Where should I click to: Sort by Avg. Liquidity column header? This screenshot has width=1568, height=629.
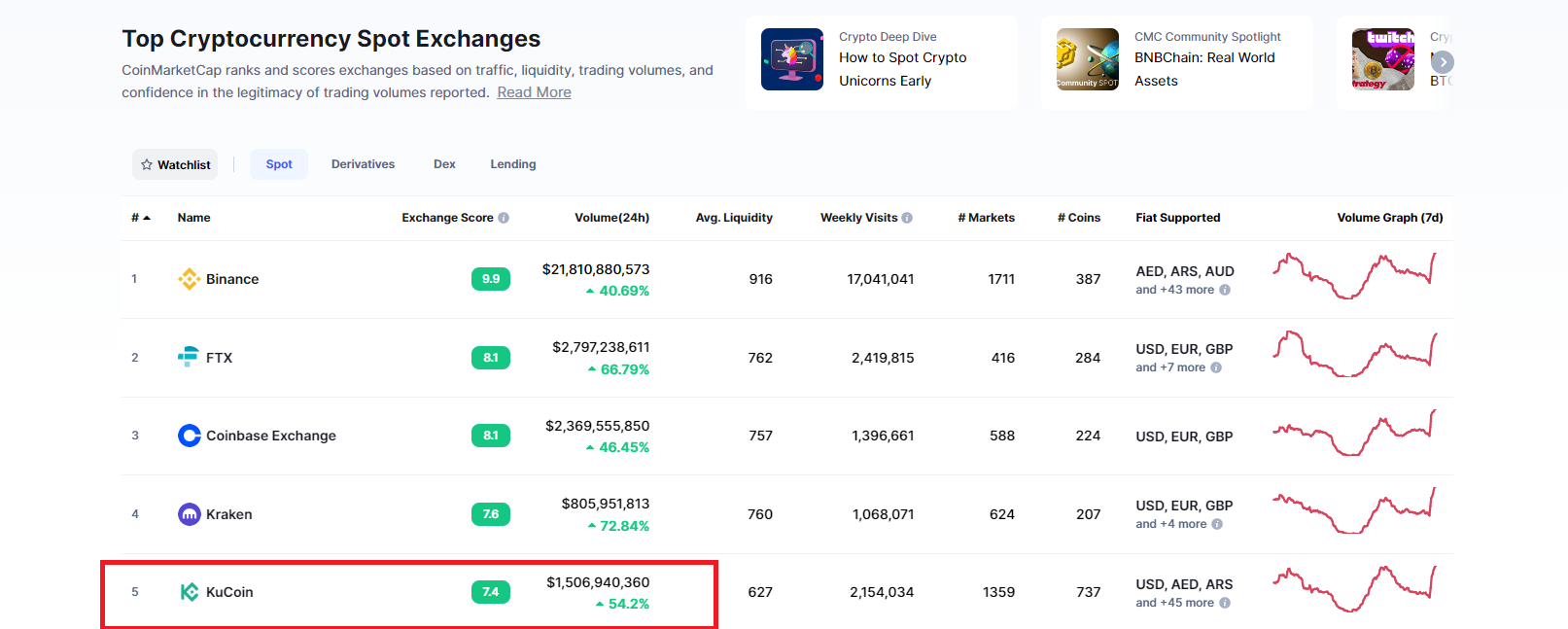(734, 218)
